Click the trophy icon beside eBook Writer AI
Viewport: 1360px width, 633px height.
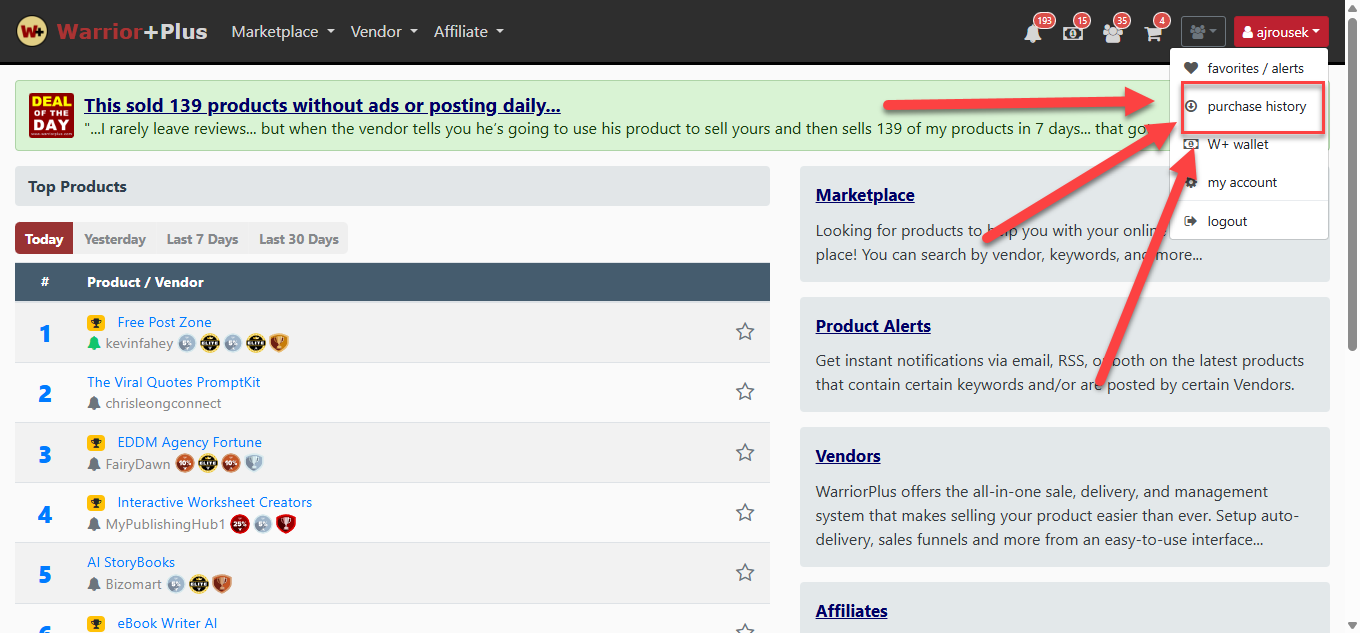pos(96,623)
